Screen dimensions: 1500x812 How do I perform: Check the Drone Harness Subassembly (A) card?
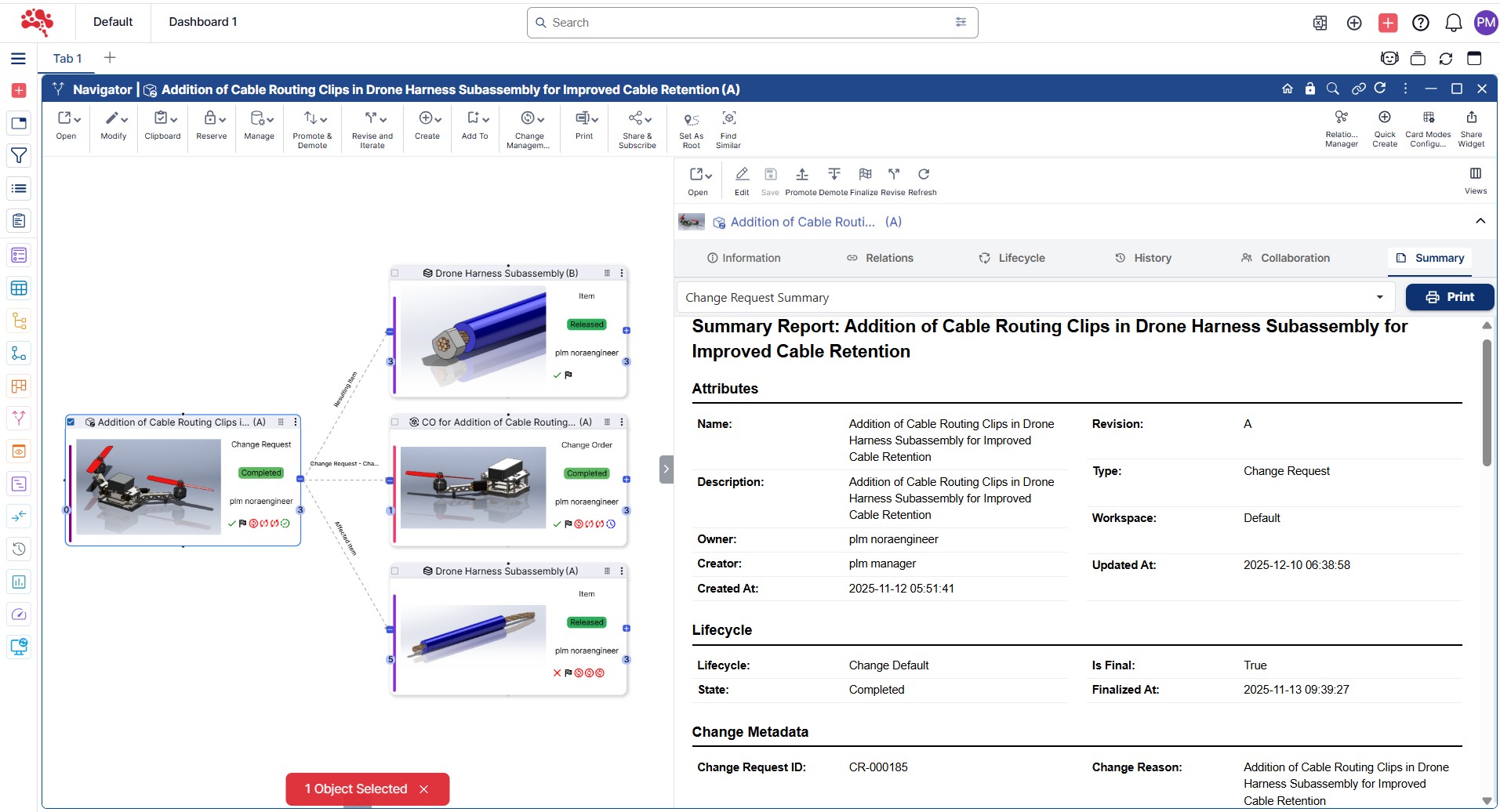[x=395, y=571]
